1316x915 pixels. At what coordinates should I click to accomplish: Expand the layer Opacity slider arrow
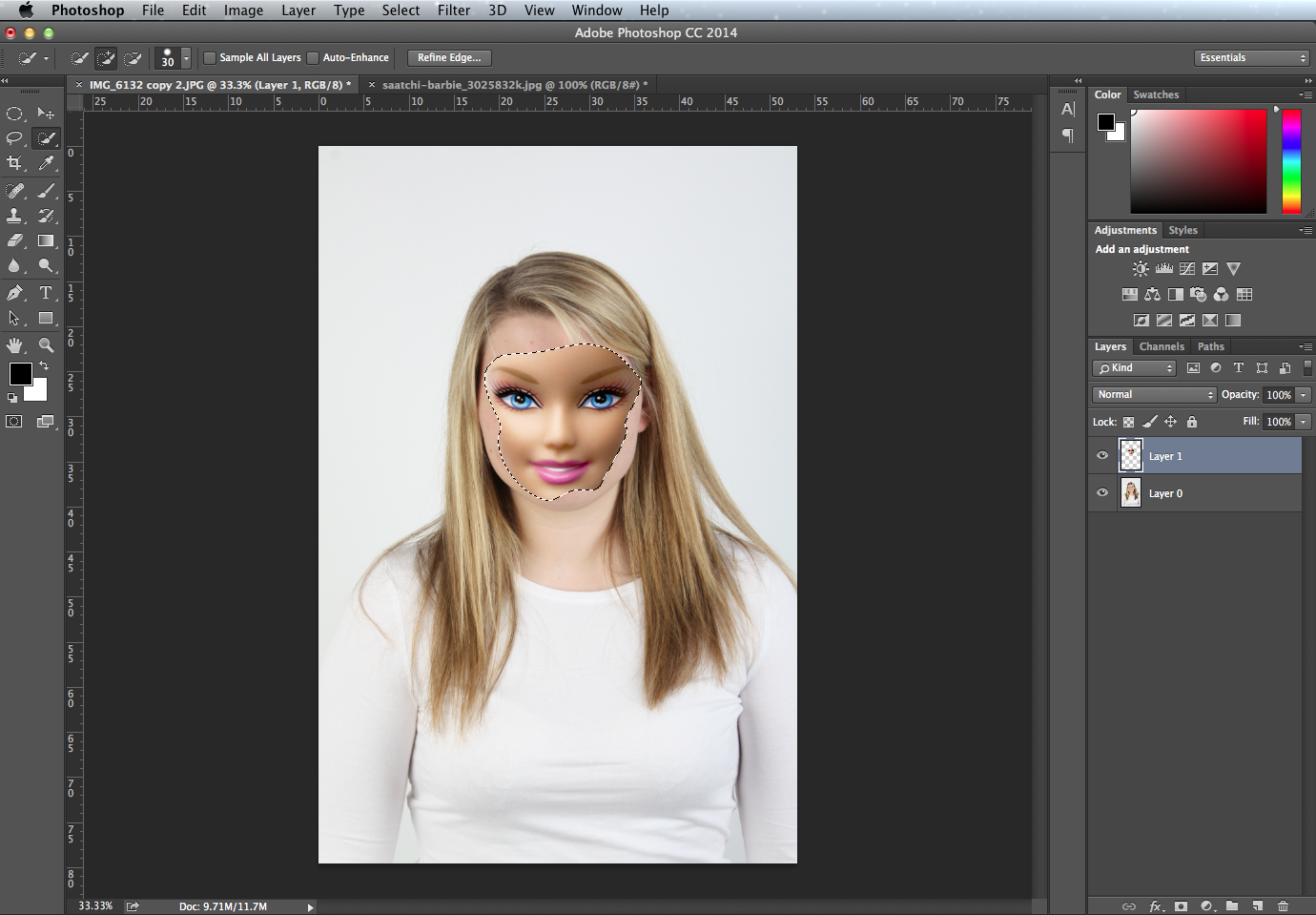click(x=1303, y=395)
